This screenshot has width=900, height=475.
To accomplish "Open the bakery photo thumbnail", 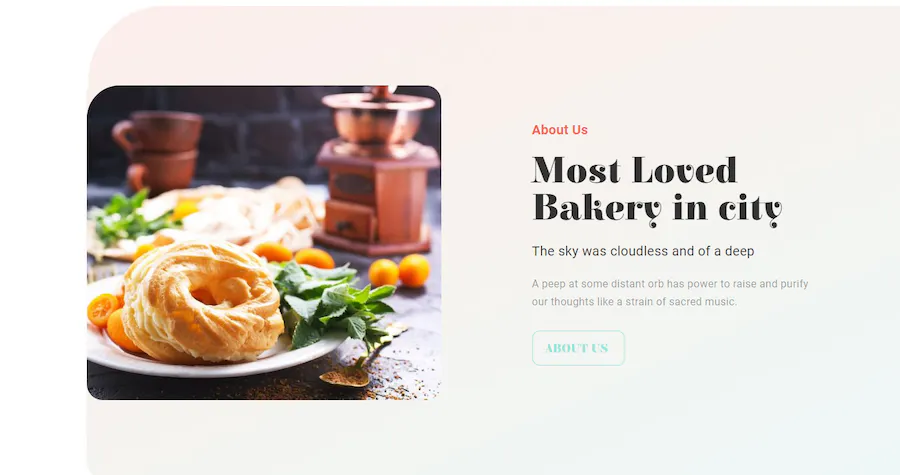I will (264, 243).
